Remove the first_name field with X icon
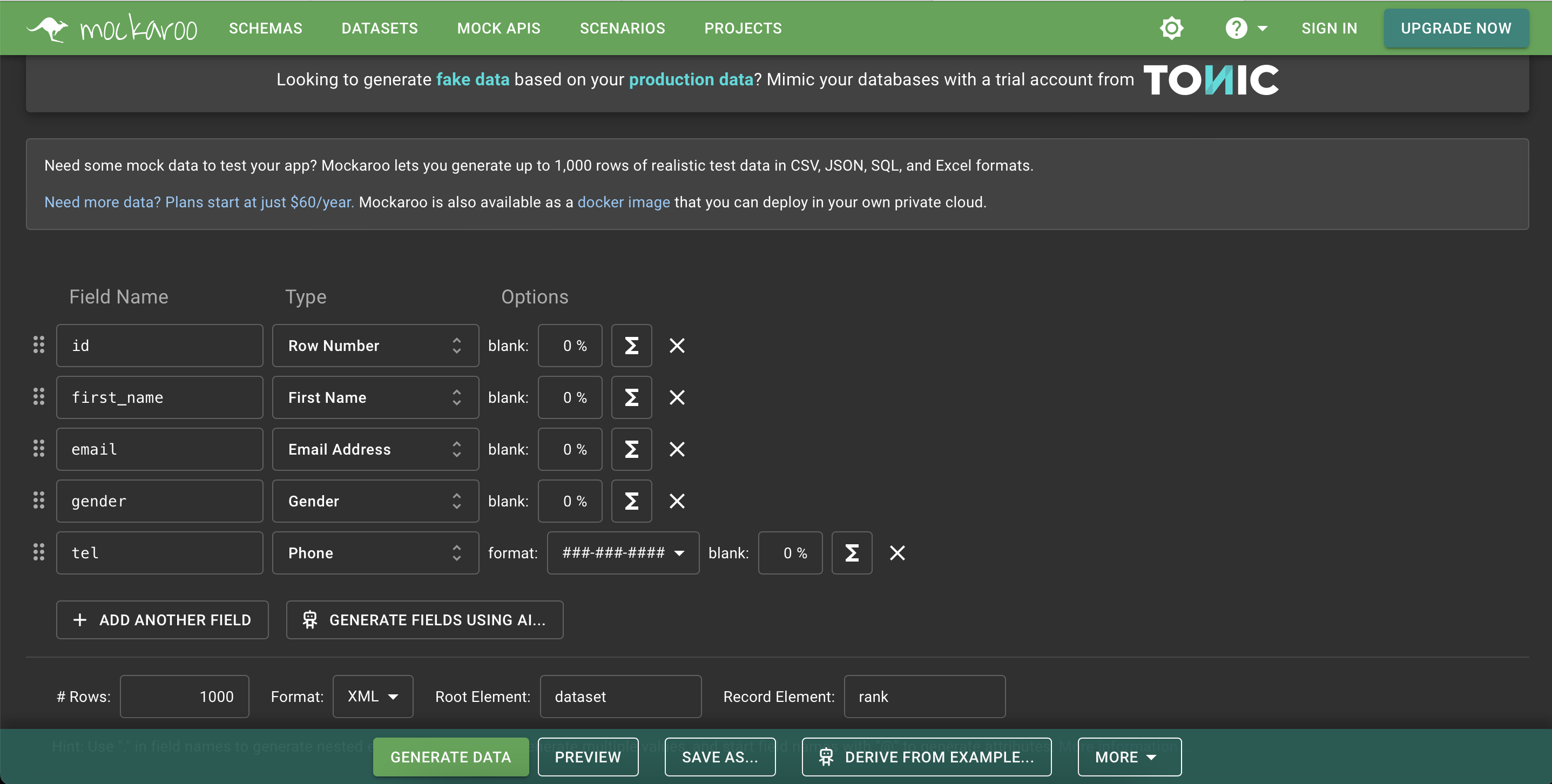The width and height of the screenshot is (1552, 784). [x=677, y=397]
